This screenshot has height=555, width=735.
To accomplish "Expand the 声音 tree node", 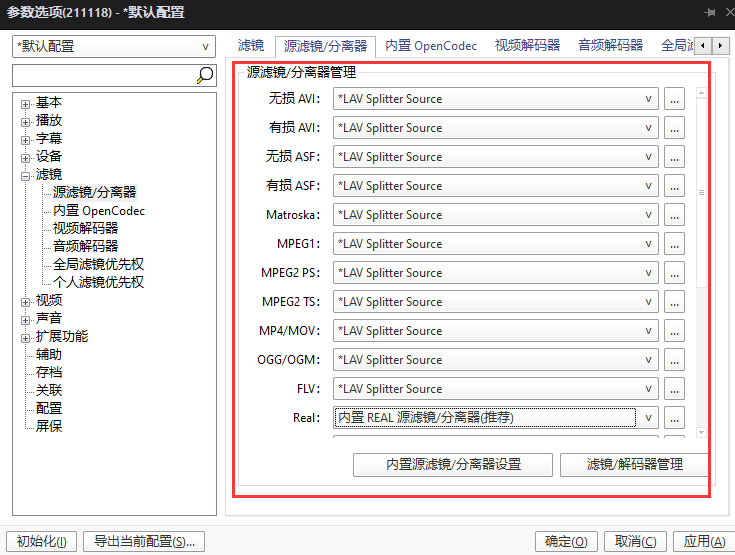I will [25, 320].
